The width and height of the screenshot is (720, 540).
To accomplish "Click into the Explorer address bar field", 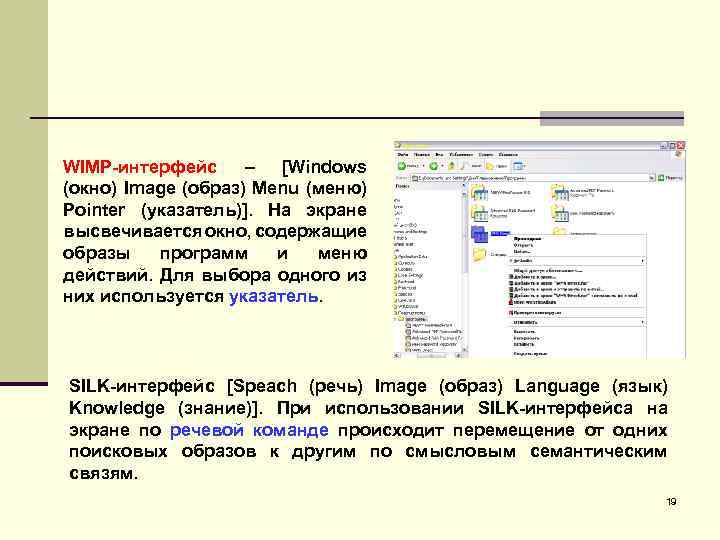I will click(529, 178).
